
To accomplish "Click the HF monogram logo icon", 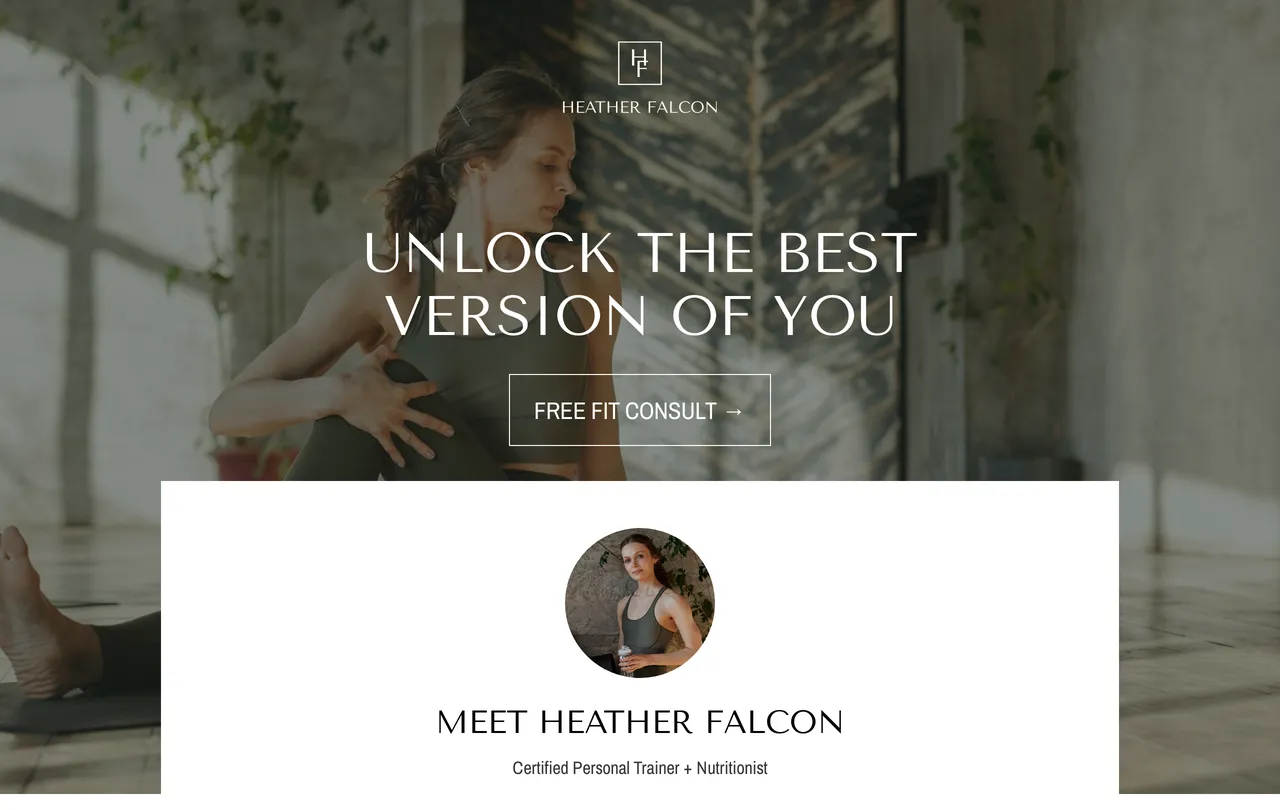I will click(640, 63).
